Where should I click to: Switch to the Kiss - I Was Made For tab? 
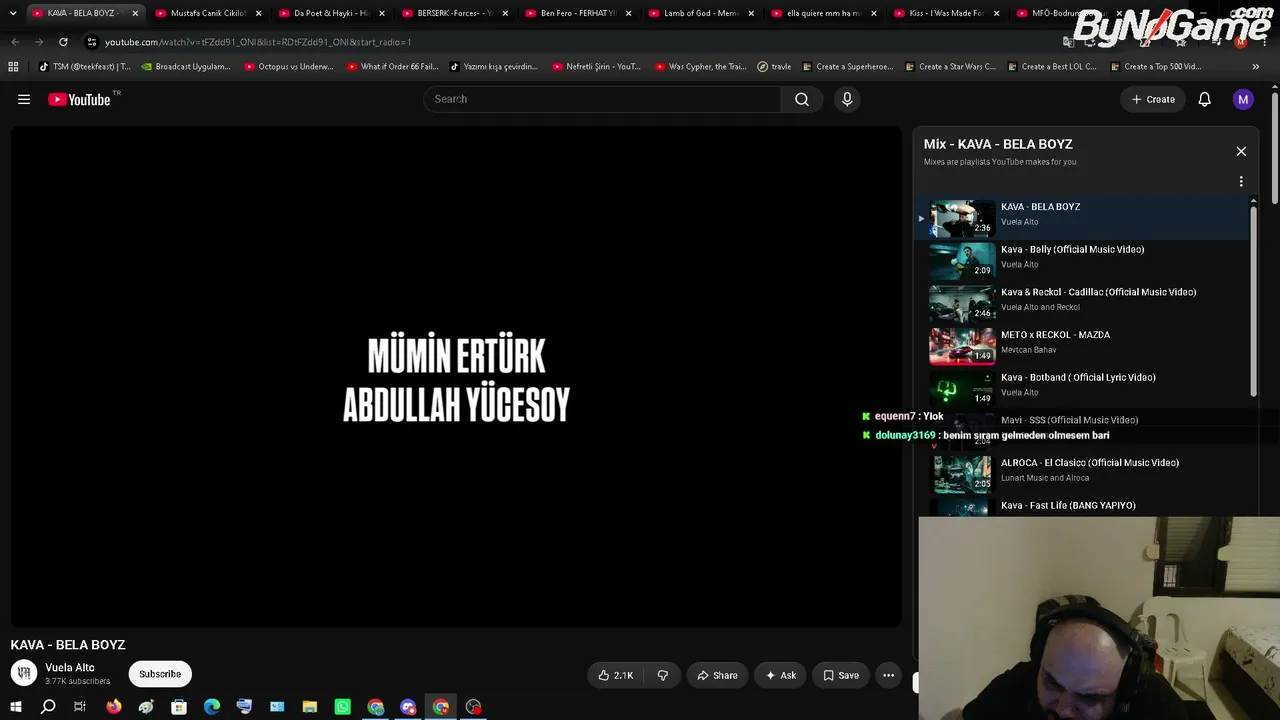(x=947, y=13)
